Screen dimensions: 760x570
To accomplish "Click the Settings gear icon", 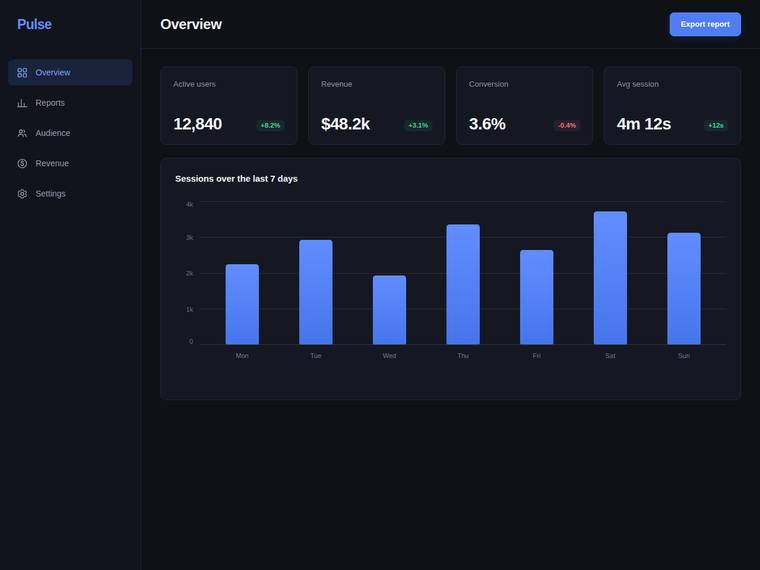I will click(x=22, y=194).
